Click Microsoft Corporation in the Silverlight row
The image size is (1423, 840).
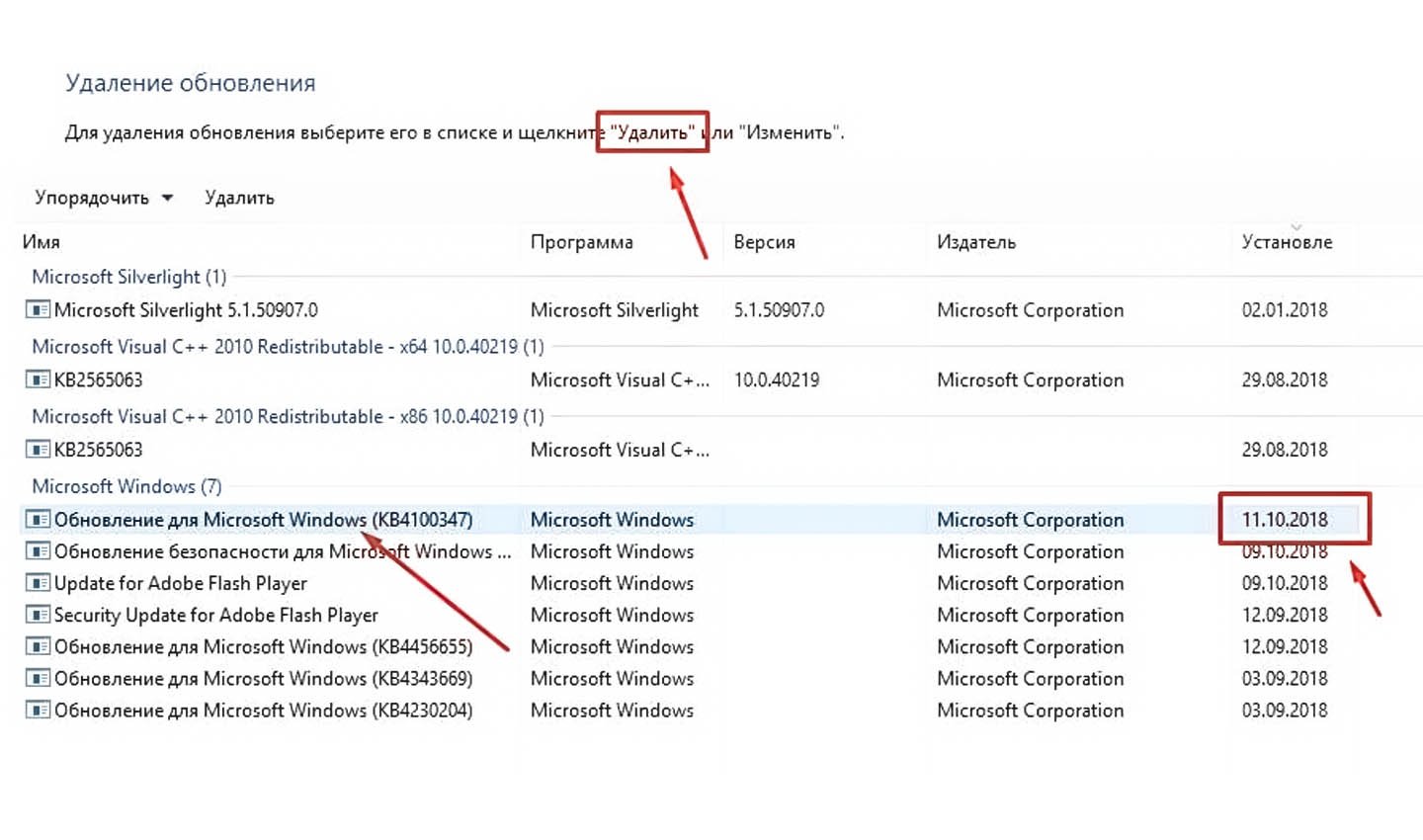[1031, 310]
